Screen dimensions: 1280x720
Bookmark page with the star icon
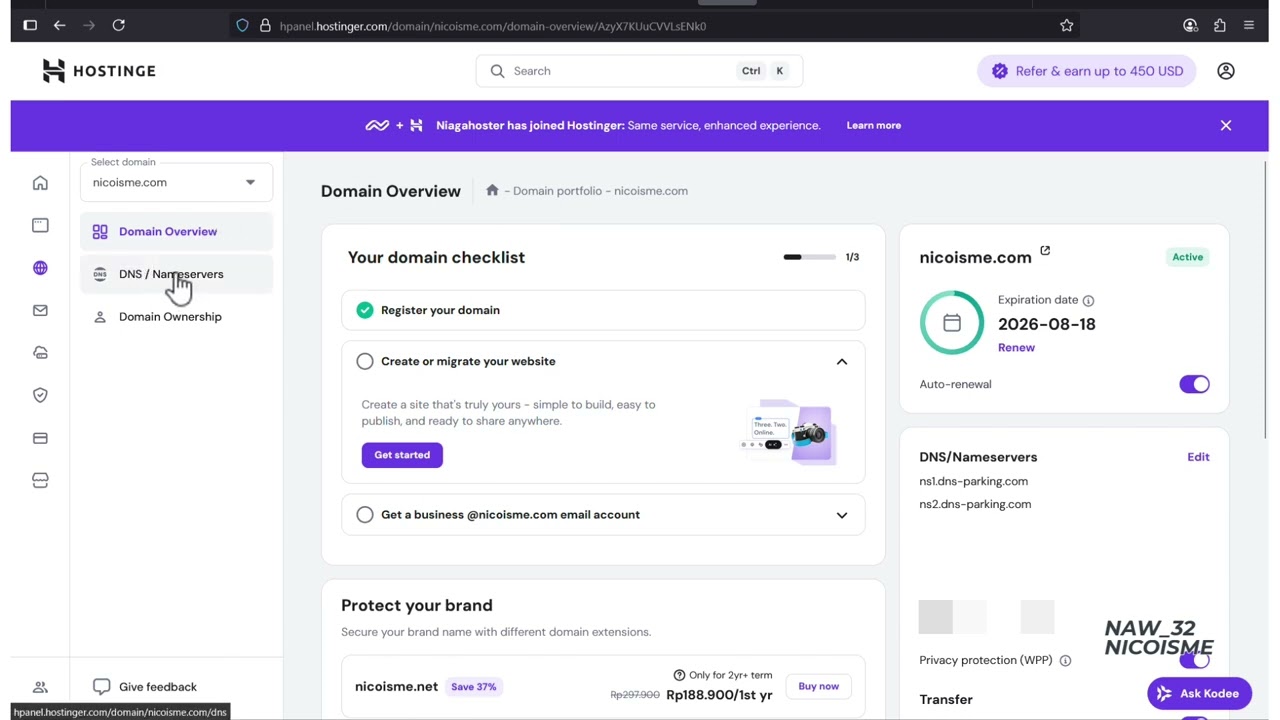[x=1067, y=26]
